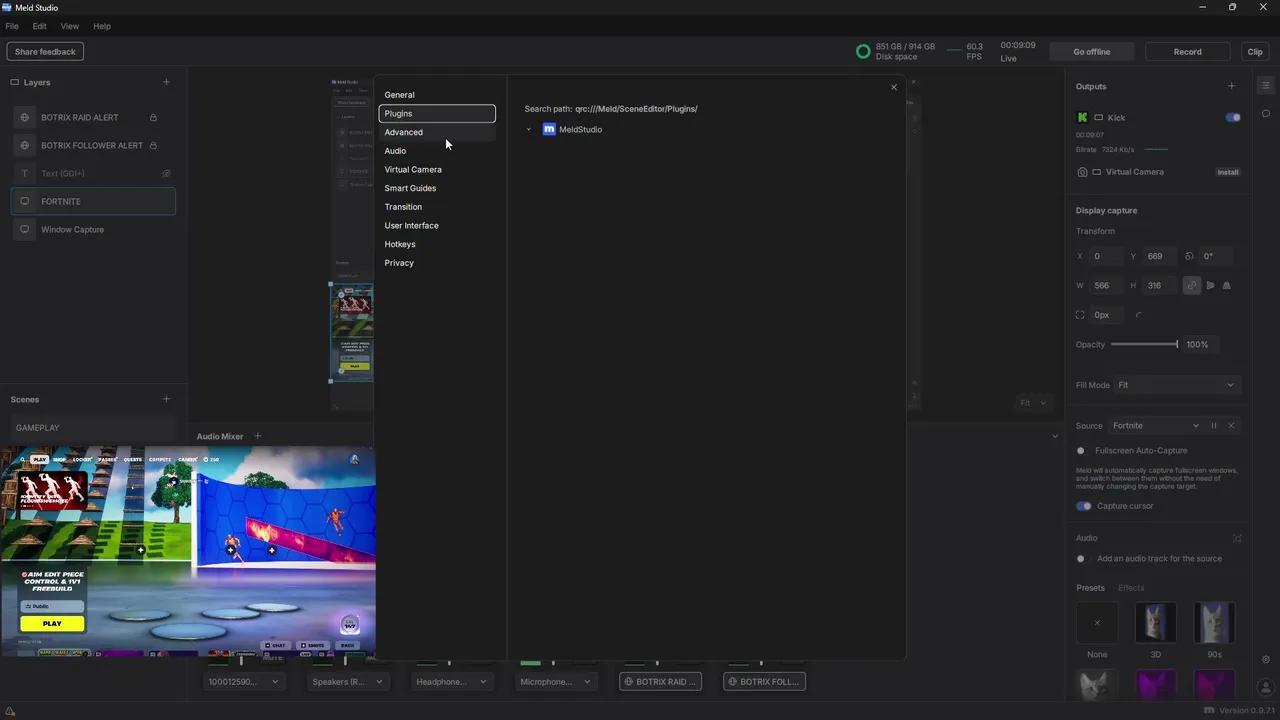
Task: Collapse the Audio Mixer panel chevron
Action: 1054,436
